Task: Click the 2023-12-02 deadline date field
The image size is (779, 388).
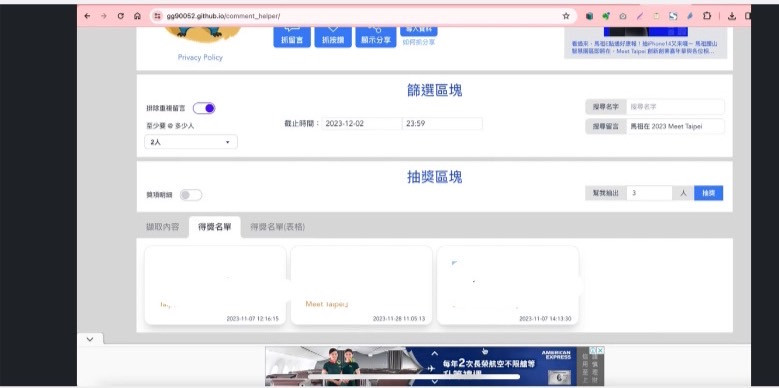Action: [362, 124]
